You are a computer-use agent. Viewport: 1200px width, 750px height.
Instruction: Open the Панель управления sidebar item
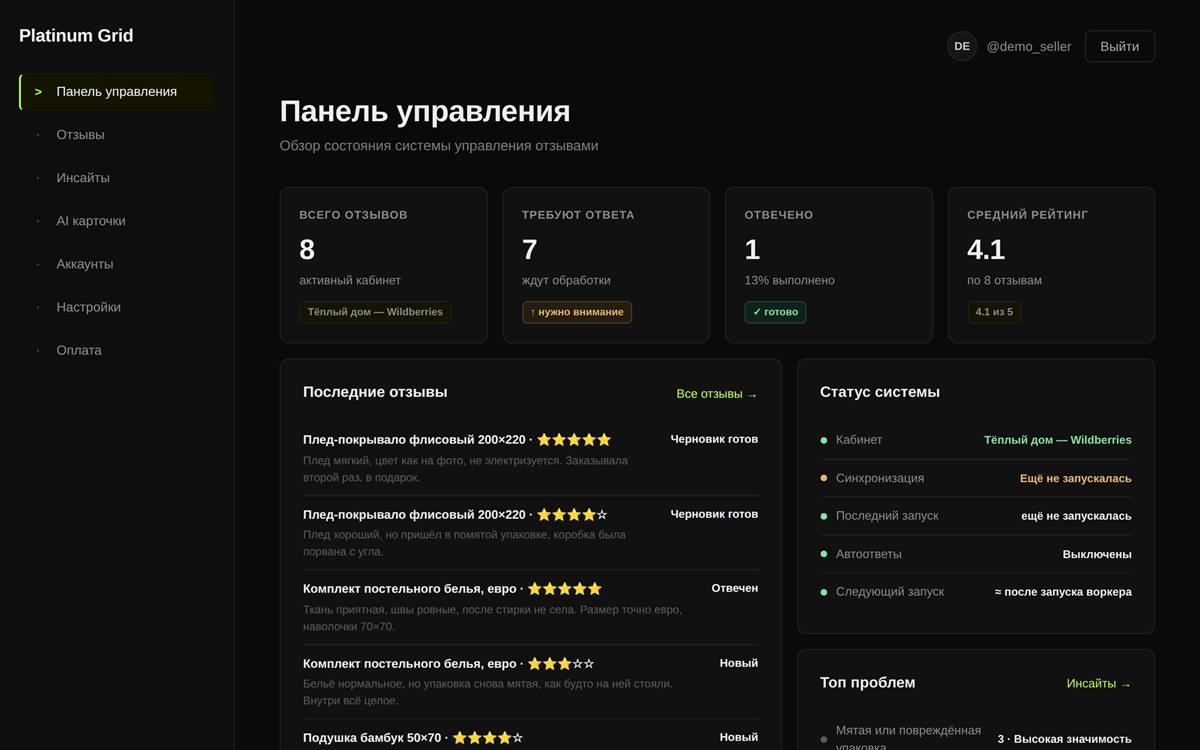pyautogui.click(x=117, y=92)
